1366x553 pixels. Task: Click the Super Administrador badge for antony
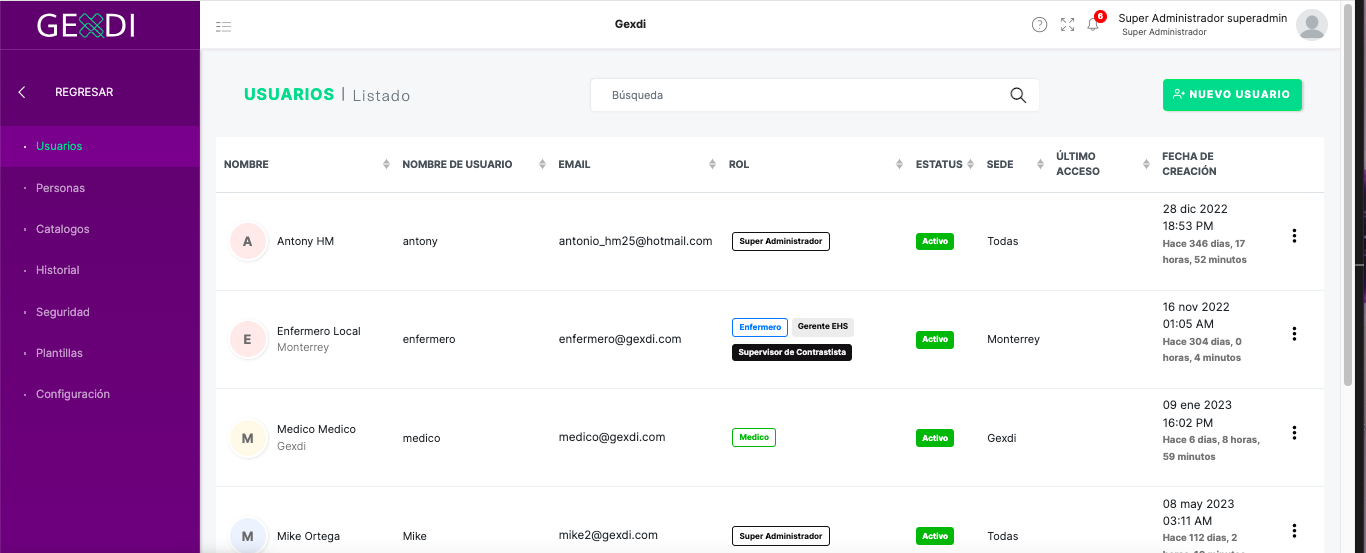tap(780, 241)
